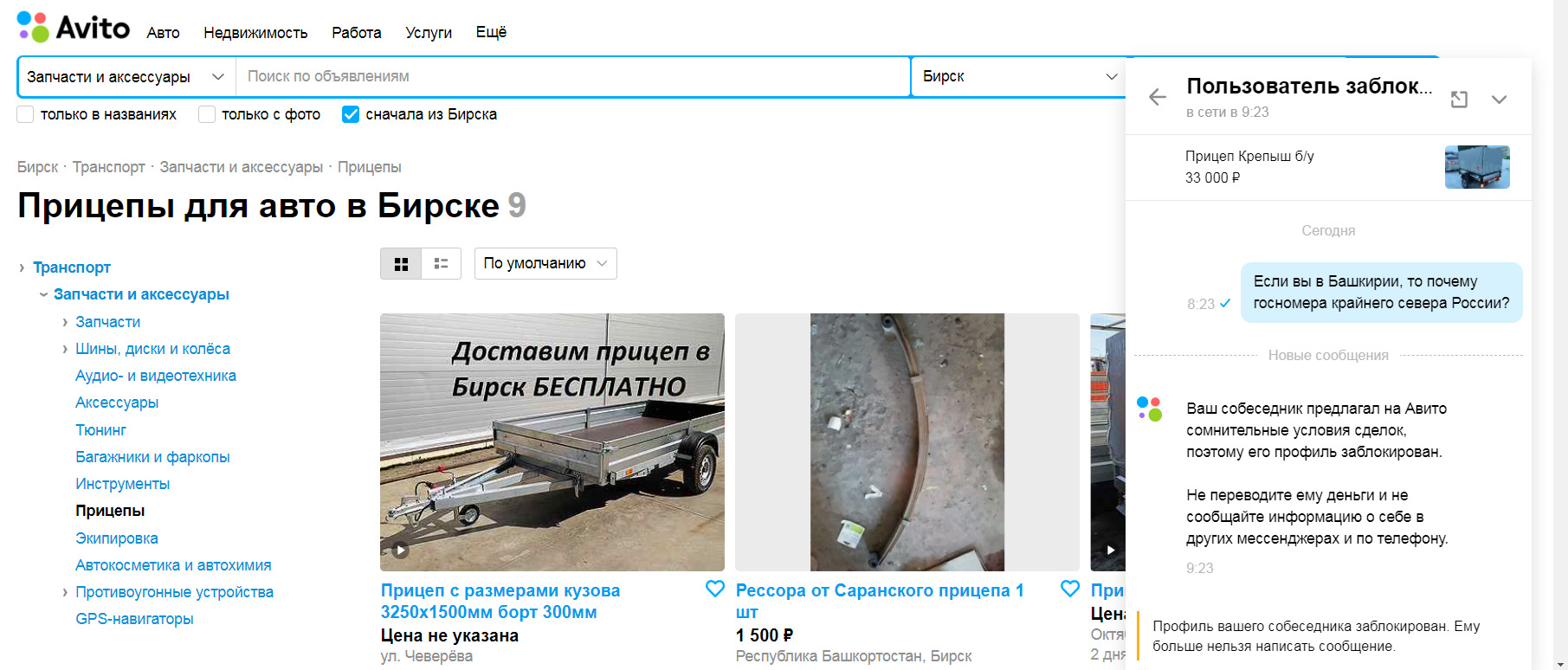Click Шины, диски и колёса label
The image size is (1568, 670).
[152, 349]
